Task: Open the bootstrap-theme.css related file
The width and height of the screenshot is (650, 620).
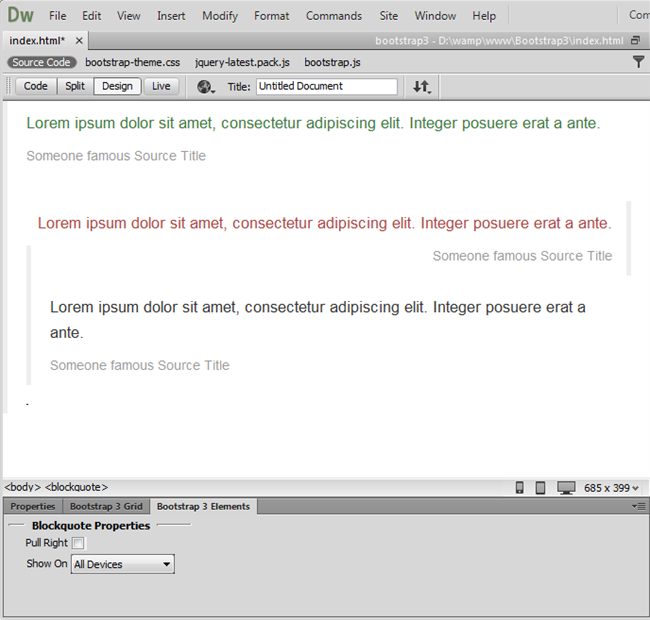Action: [x=133, y=62]
